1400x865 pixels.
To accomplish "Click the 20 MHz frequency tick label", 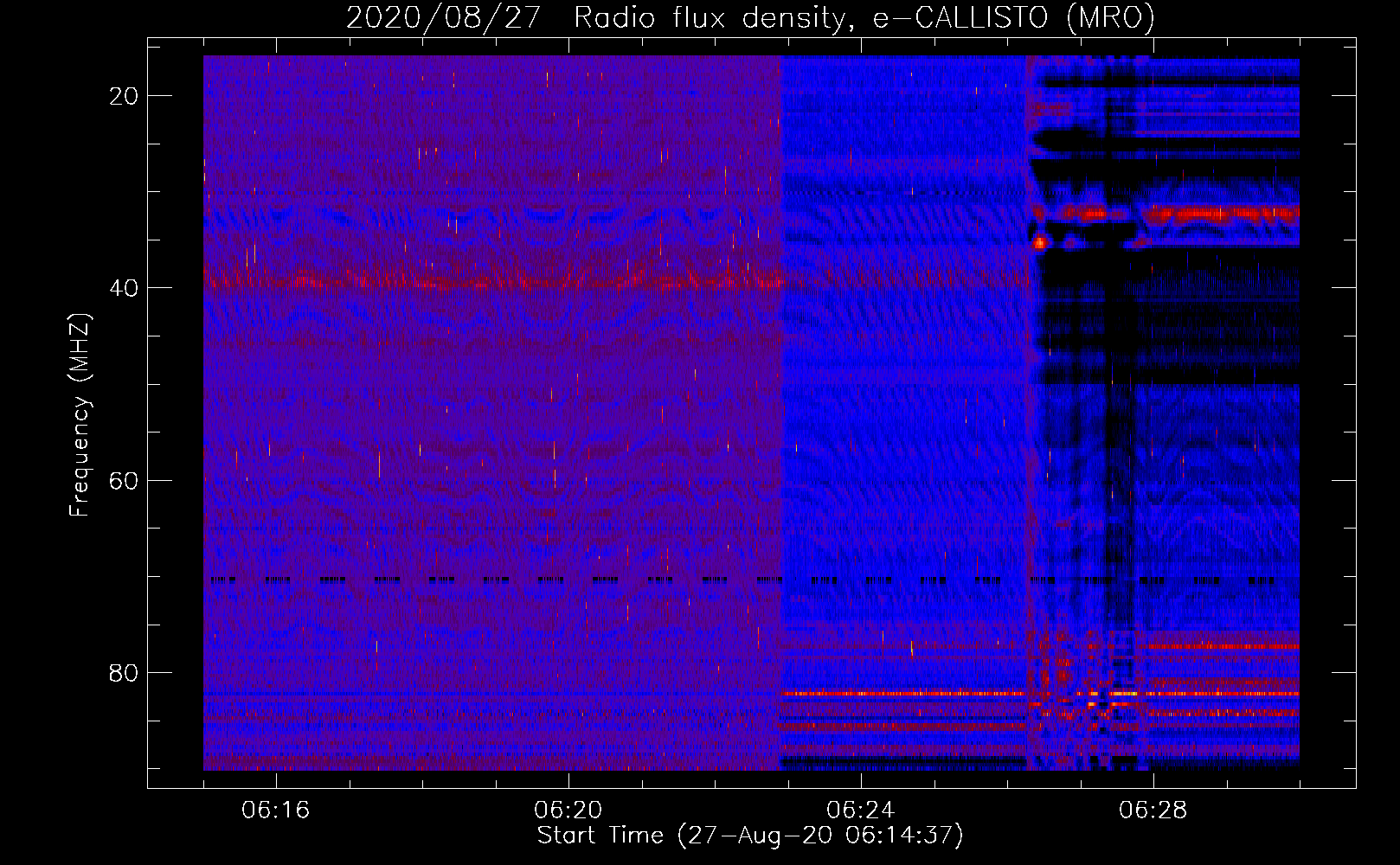I will [x=124, y=96].
